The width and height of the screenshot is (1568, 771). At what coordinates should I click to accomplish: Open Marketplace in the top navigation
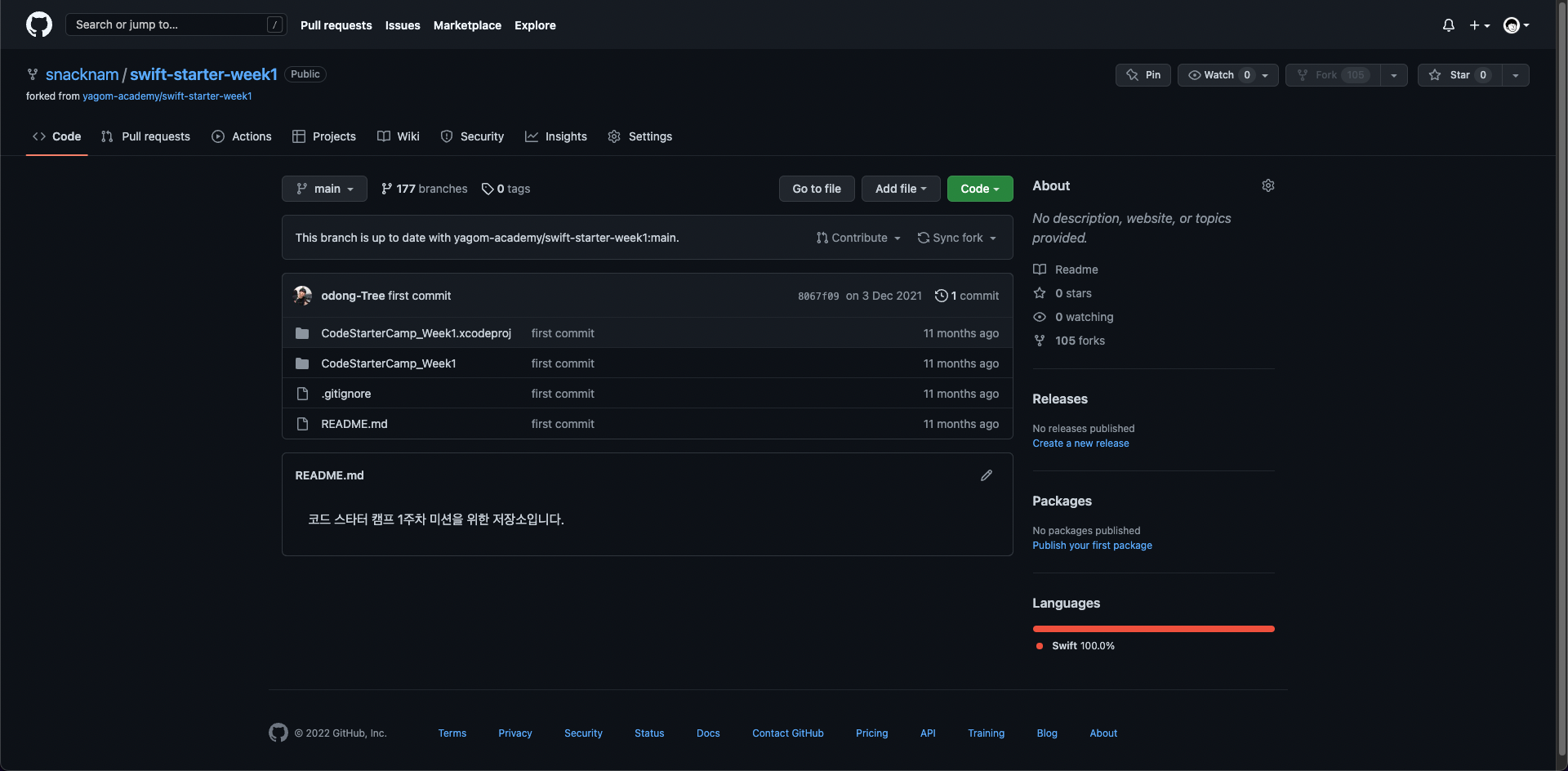click(467, 25)
